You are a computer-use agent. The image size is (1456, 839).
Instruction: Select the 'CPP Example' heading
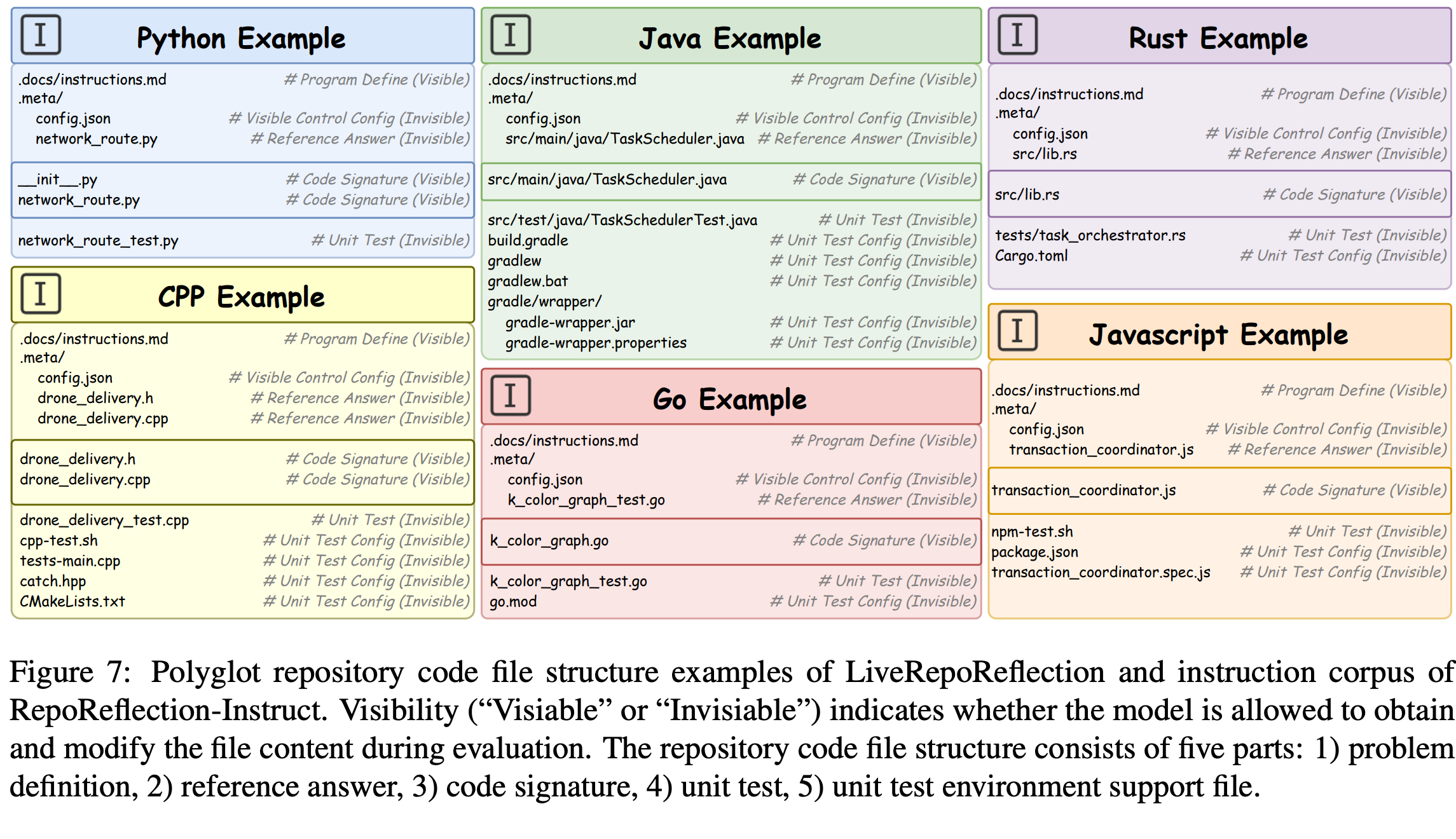(241, 297)
